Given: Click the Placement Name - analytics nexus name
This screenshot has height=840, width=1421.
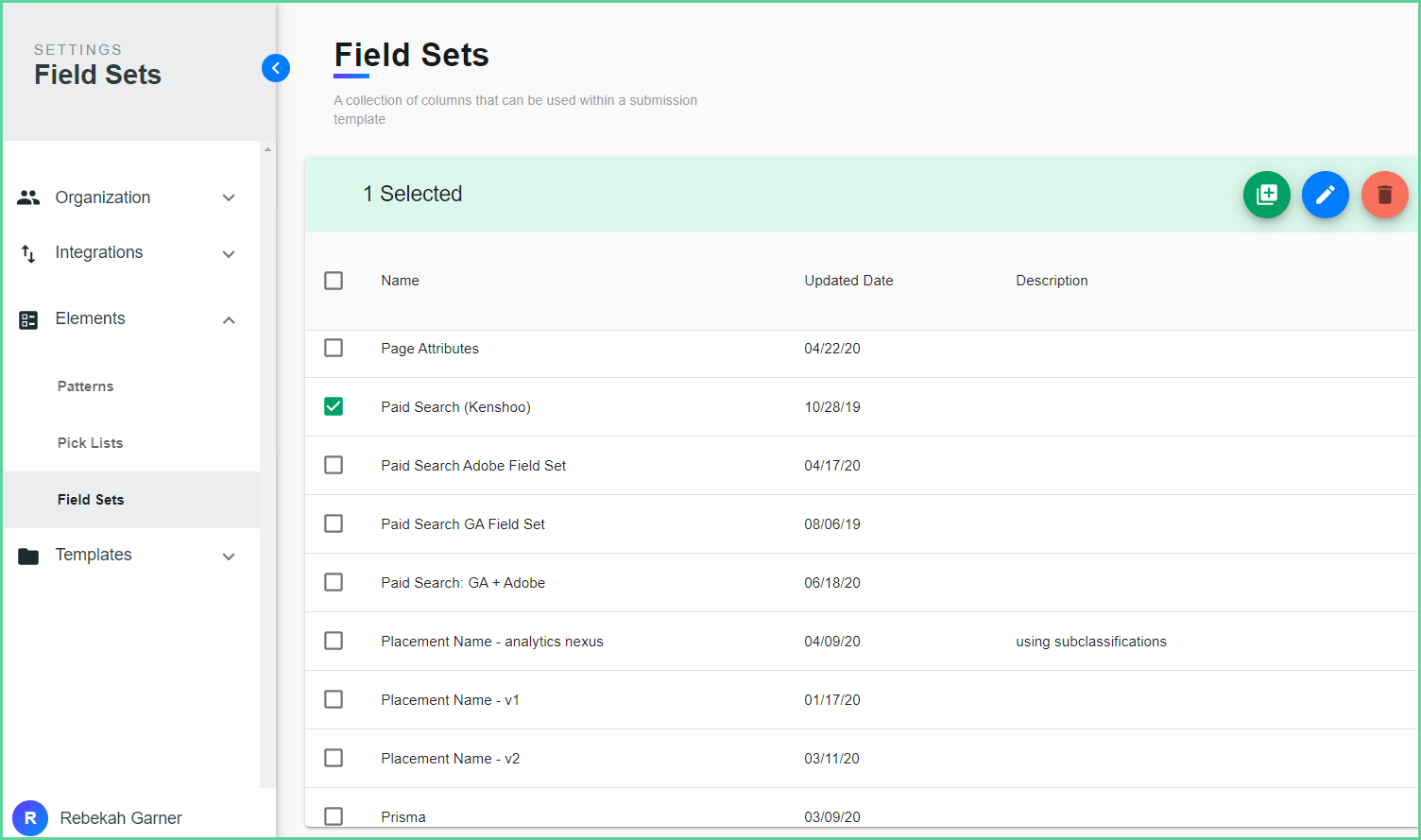Looking at the screenshot, I should pyautogui.click(x=492, y=642).
